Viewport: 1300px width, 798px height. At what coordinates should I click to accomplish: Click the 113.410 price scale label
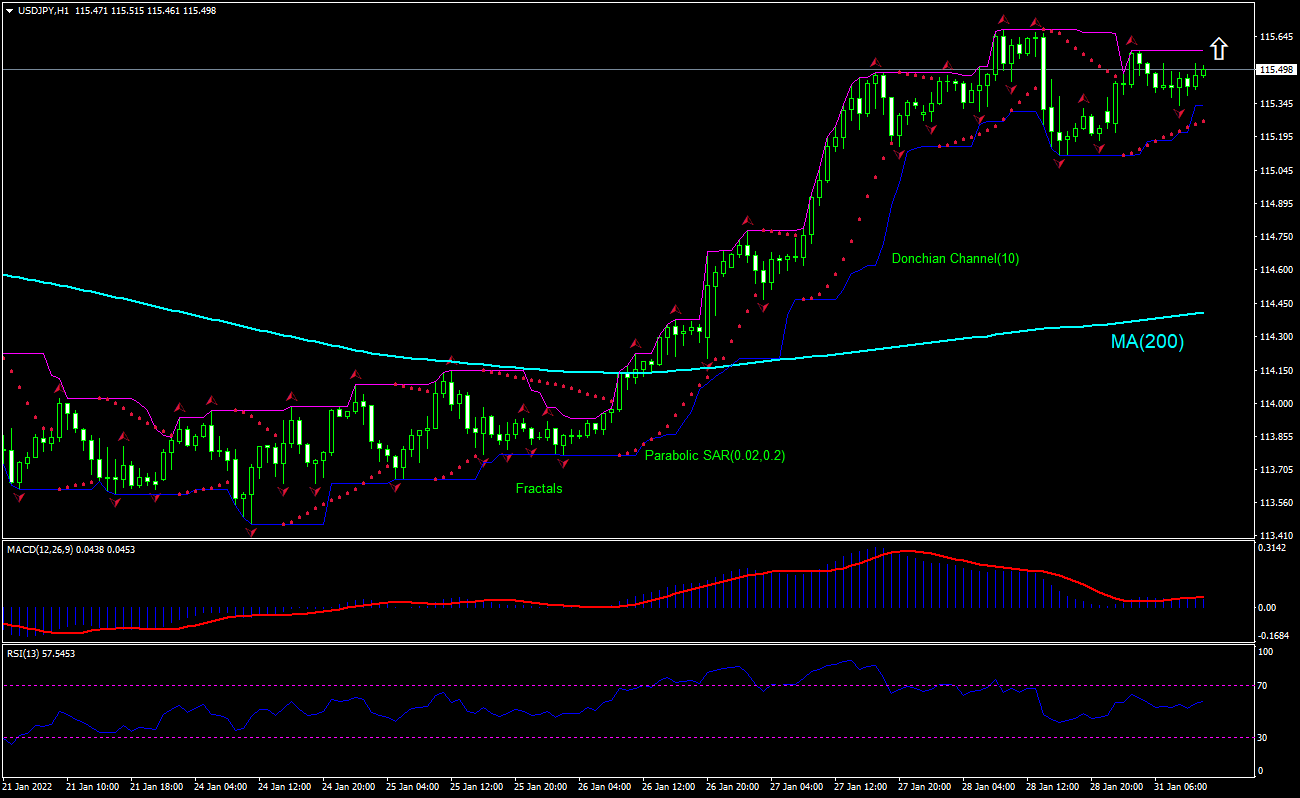pyautogui.click(x=1275, y=535)
